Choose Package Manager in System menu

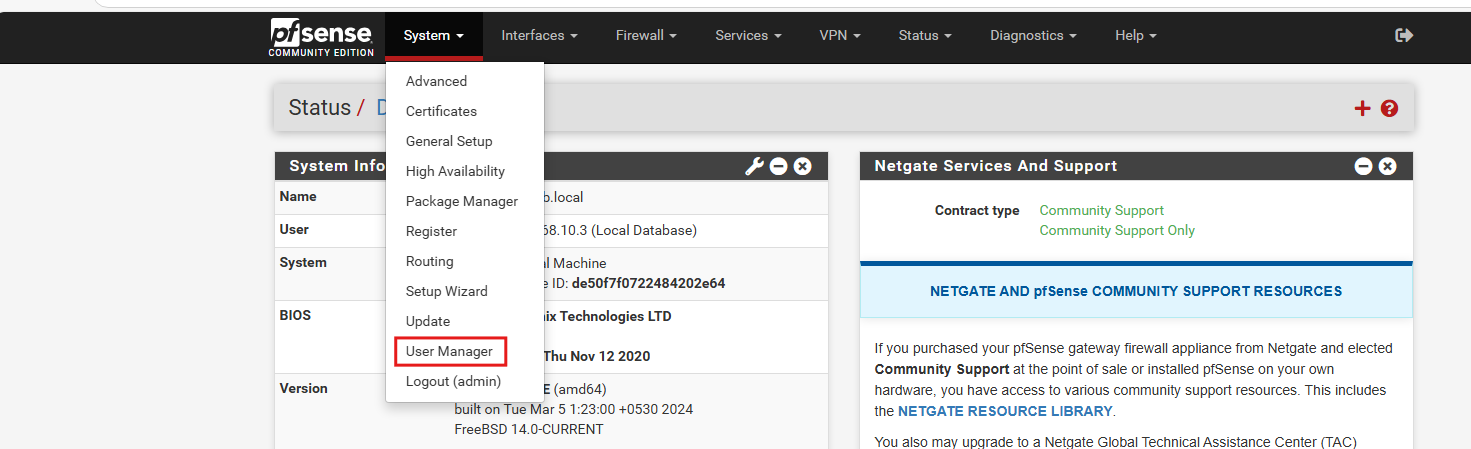(462, 201)
